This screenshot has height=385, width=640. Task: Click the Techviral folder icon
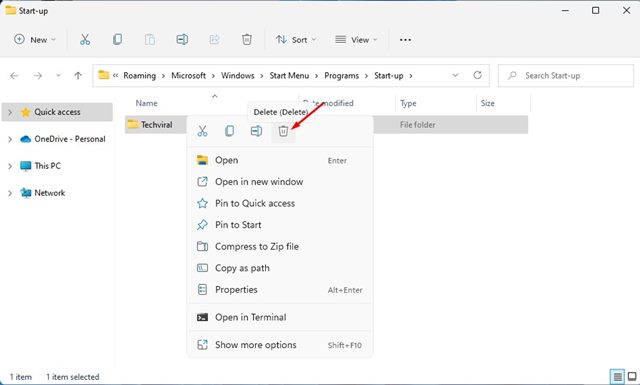133,124
